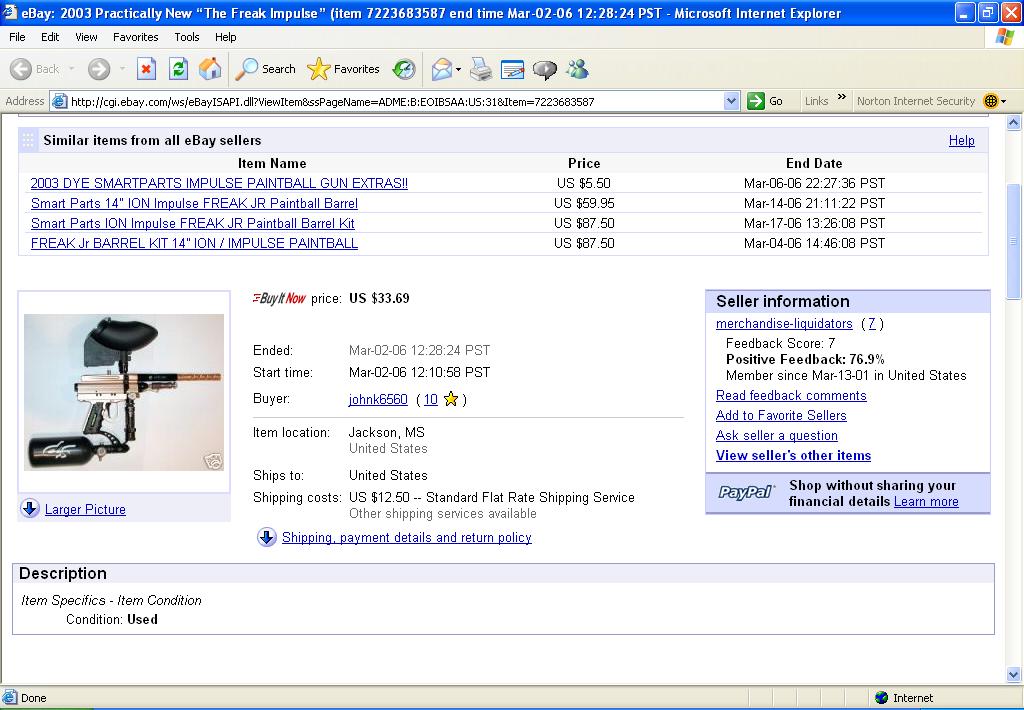
Task: Open Larger Picture link
Action: point(86,509)
